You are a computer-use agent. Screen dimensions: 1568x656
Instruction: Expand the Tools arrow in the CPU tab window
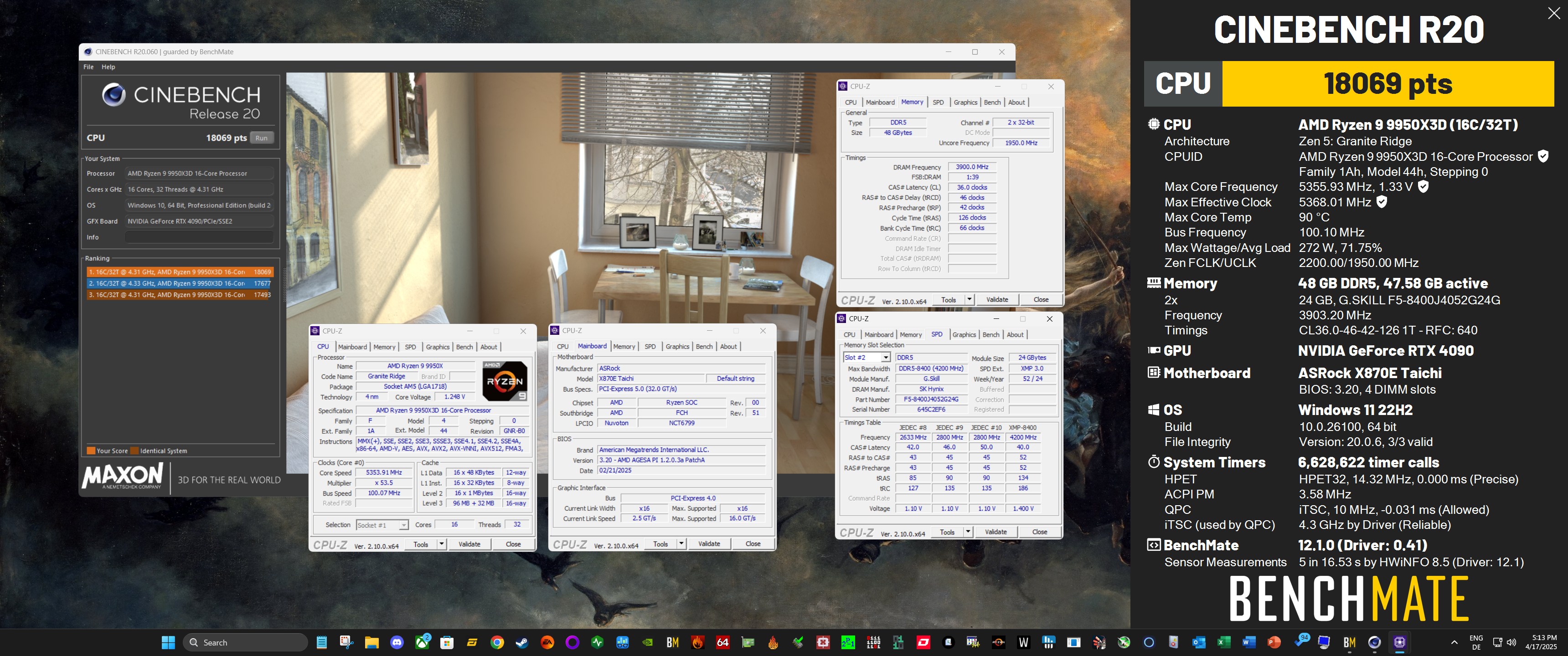[x=441, y=544]
